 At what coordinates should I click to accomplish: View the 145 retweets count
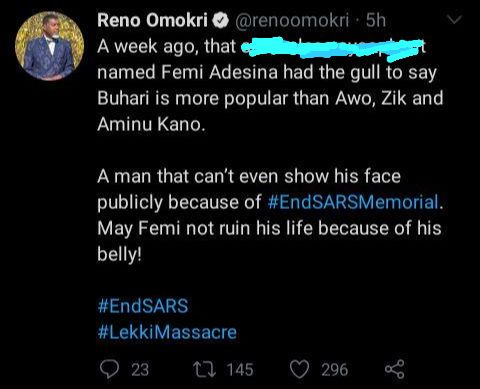pos(240,370)
